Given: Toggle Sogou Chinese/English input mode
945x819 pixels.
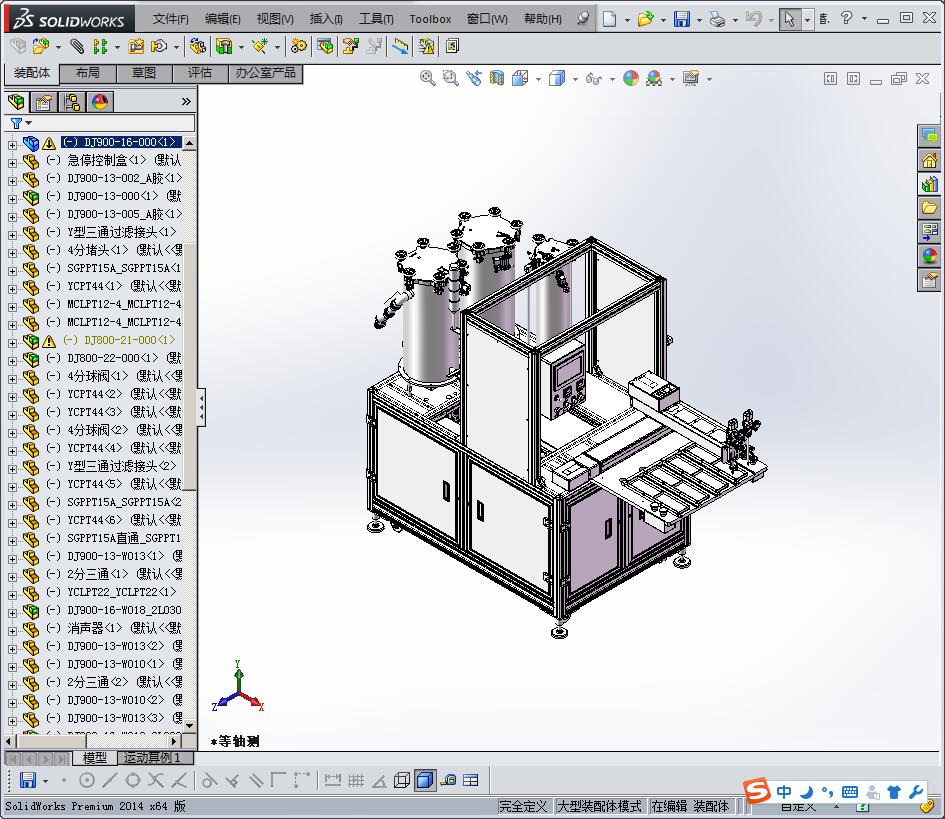Looking at the screenshot, I should click(x=783, y=791).
